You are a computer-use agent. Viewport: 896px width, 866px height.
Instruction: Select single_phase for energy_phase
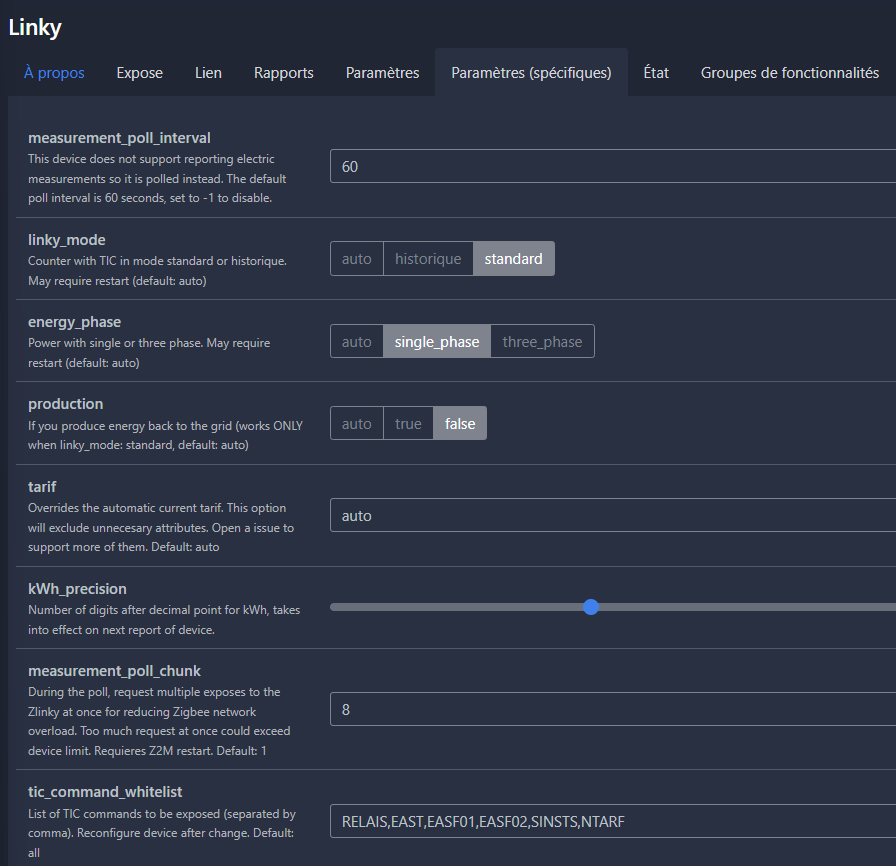[x=437, y=342]
